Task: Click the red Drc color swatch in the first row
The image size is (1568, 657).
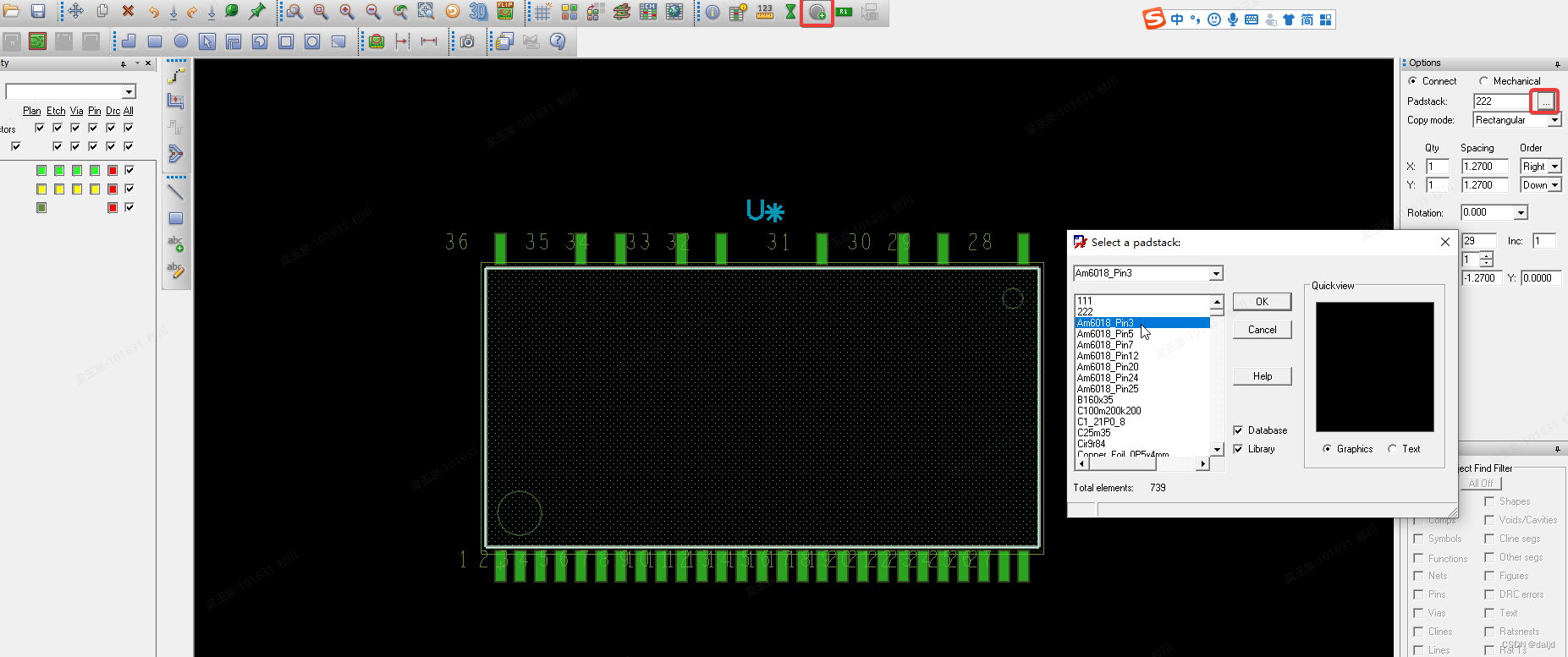Action: (113, 170)
